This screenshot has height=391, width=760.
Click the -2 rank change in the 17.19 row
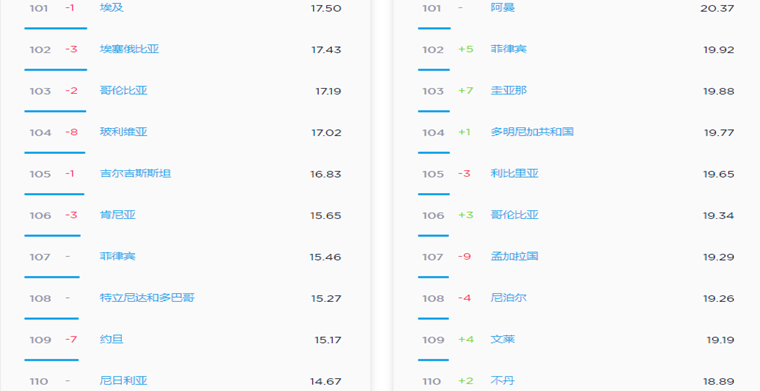tap(71, 91)
